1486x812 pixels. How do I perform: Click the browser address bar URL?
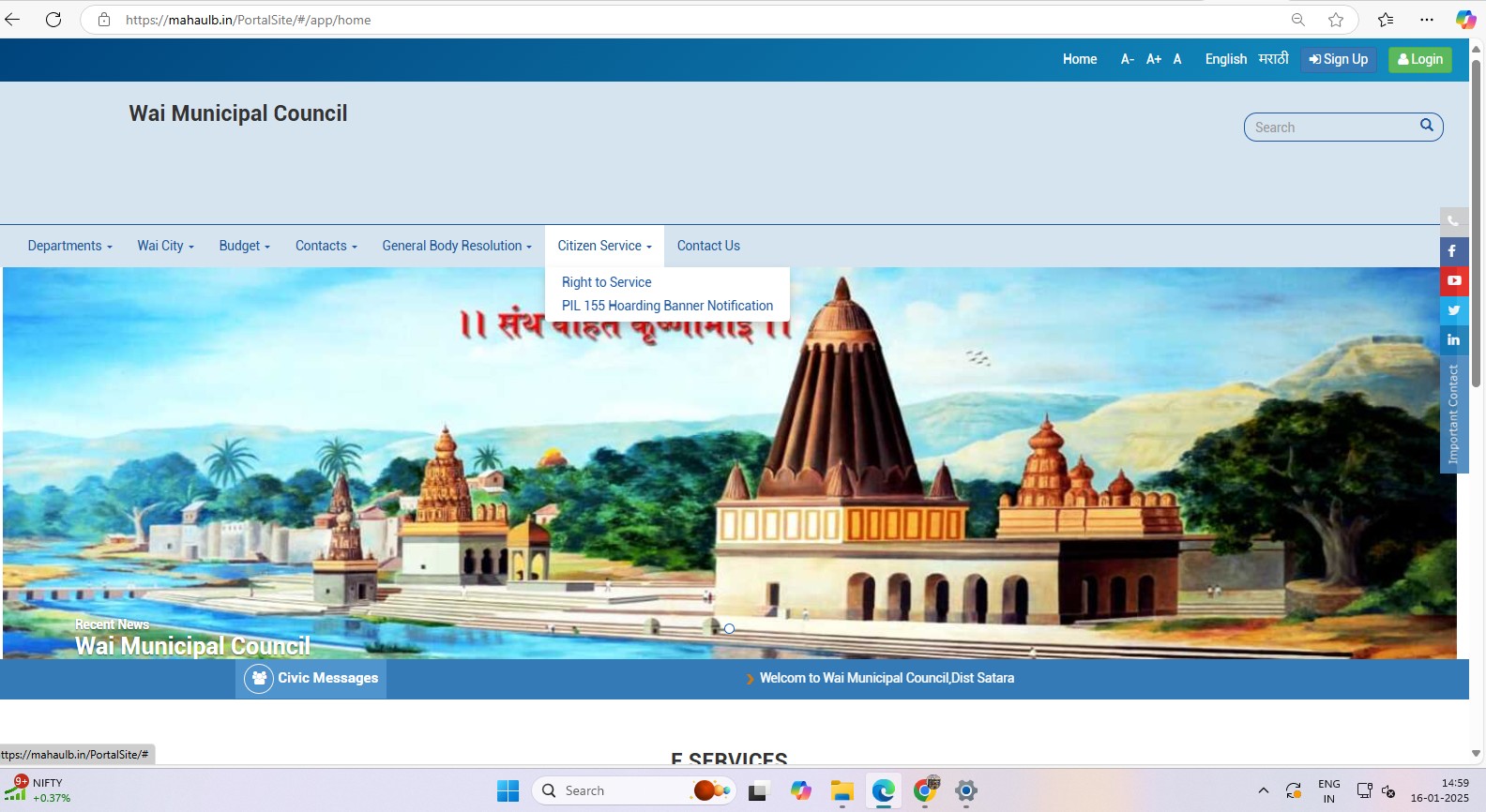tap(248, 20)
